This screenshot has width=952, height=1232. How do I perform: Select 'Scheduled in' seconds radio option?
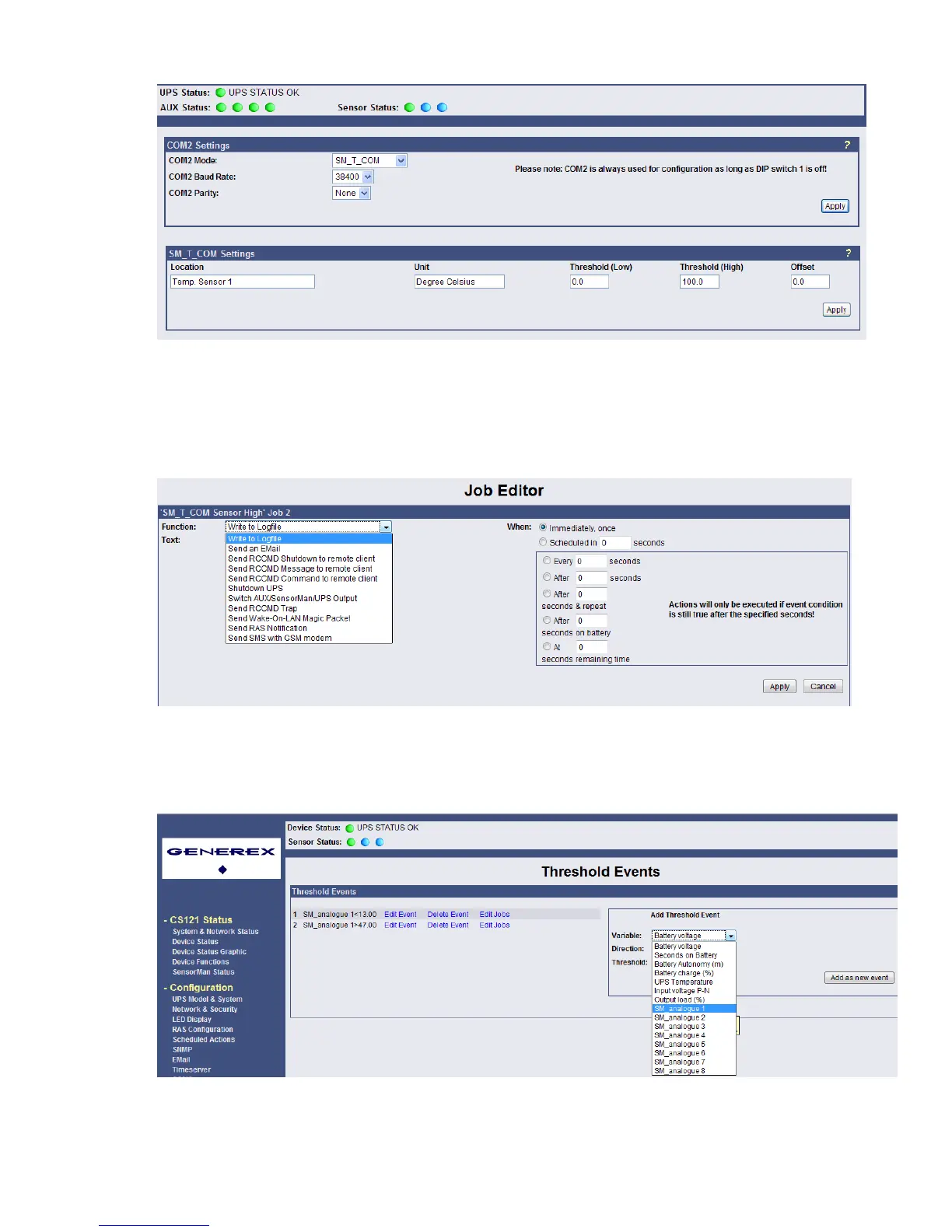pos(543,542)
